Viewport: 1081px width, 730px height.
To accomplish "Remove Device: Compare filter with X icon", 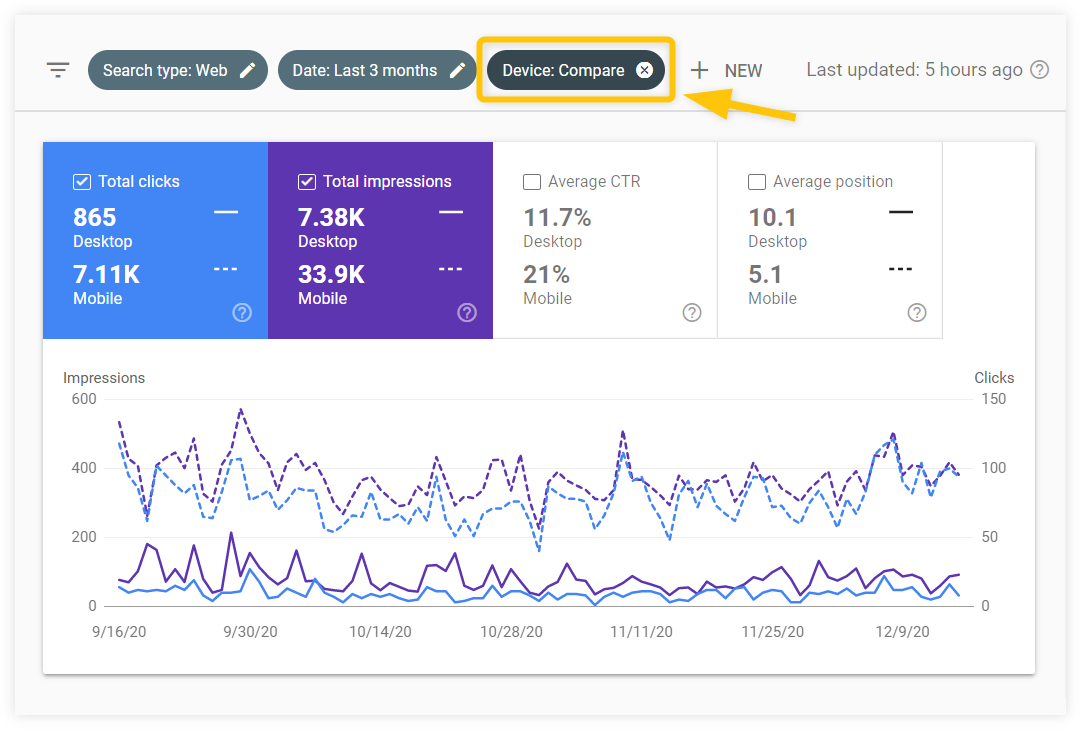I will (x=645, y=70).
